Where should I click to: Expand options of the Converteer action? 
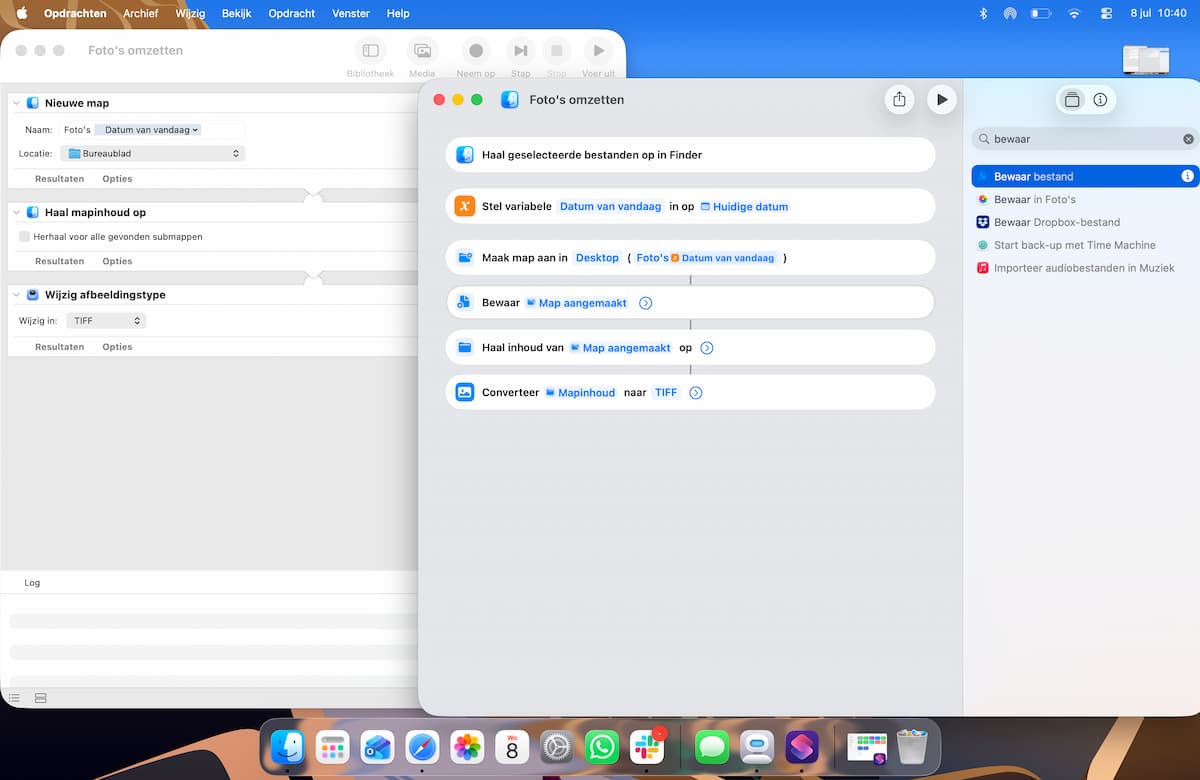point(696,393)
